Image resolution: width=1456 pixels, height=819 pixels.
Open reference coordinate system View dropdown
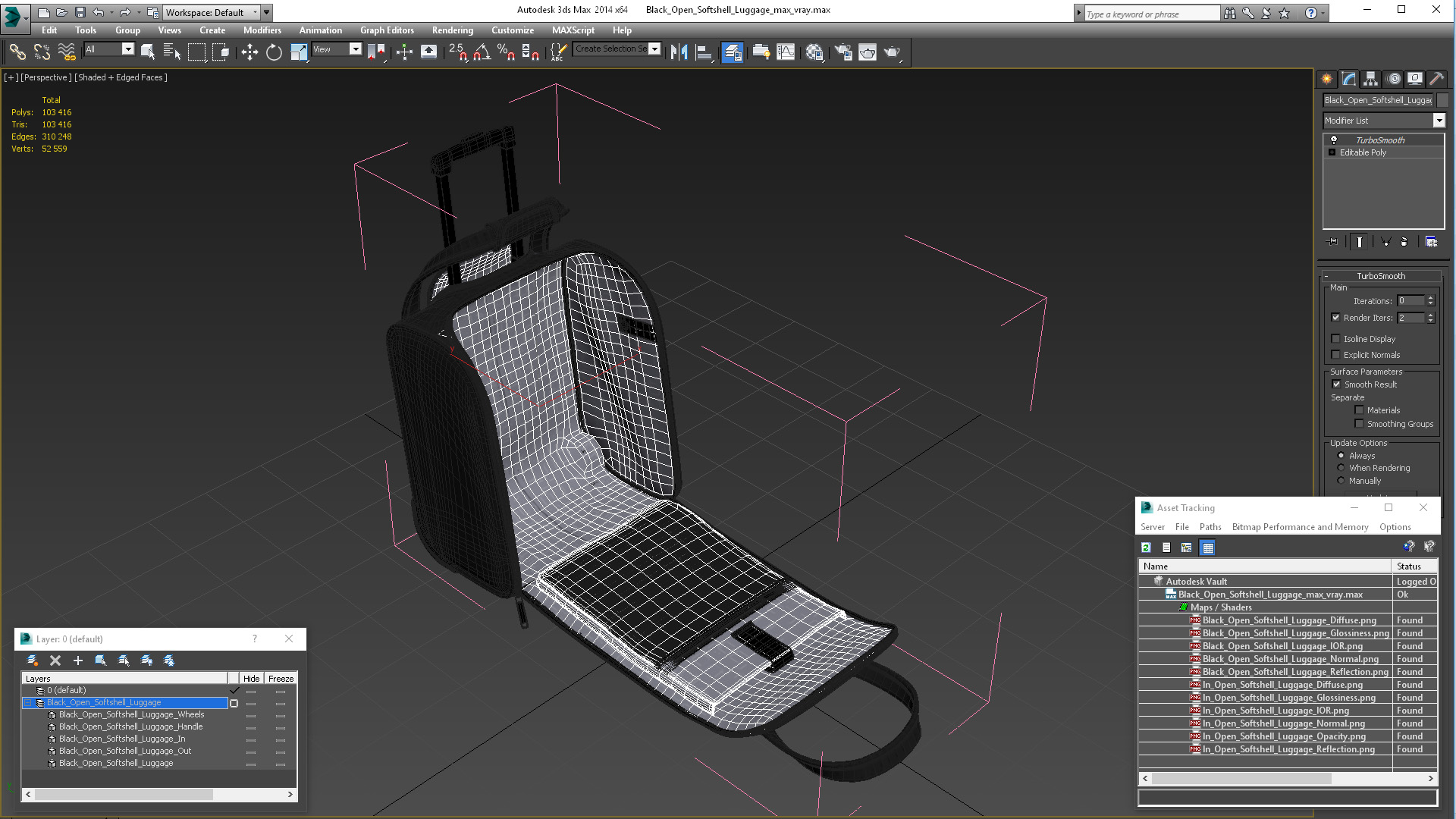(355, 49)
